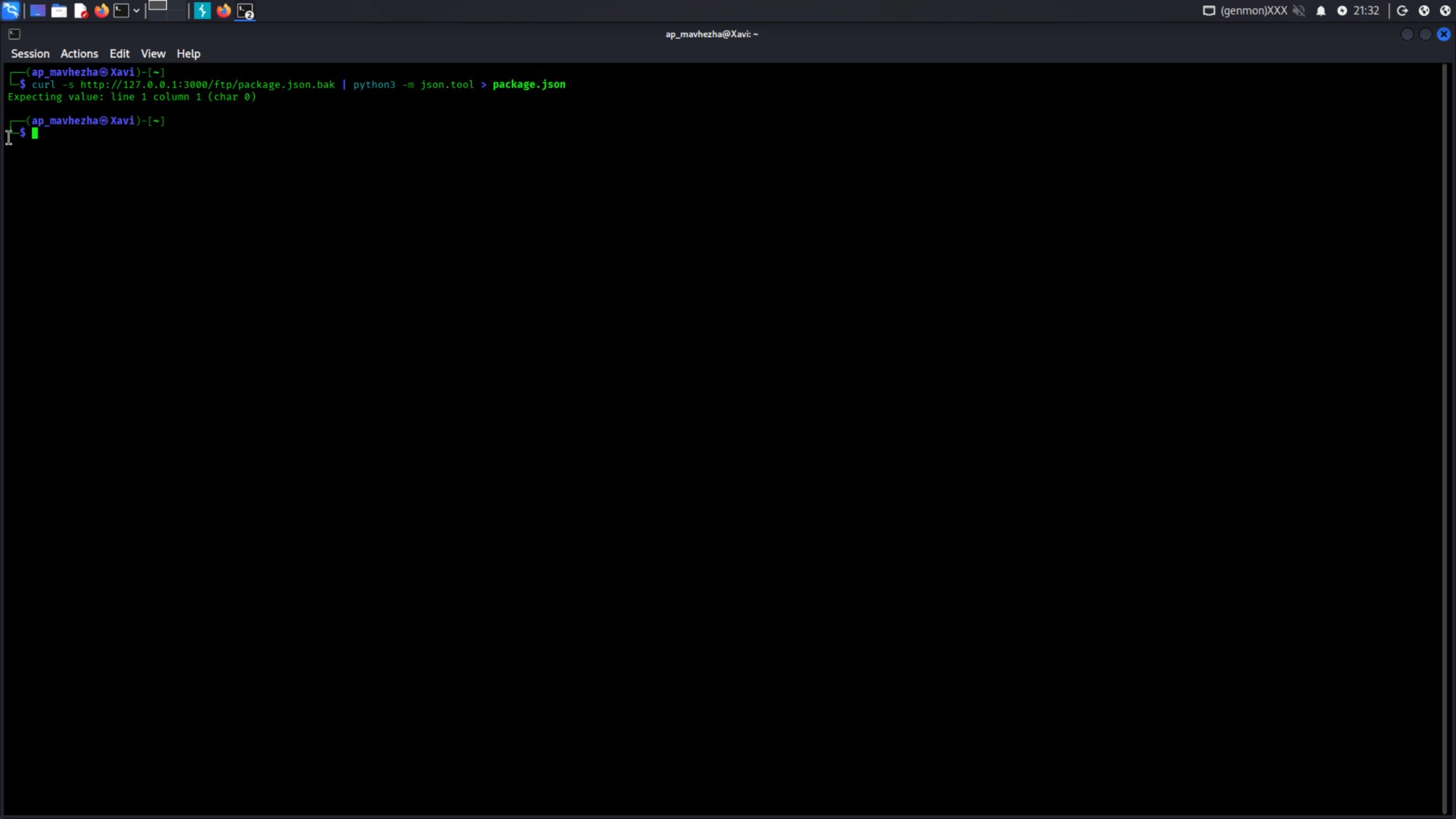The height and width of the screenshot is (819, 1456).
Task: Click the log out icon
Action: pos(1402,11)
